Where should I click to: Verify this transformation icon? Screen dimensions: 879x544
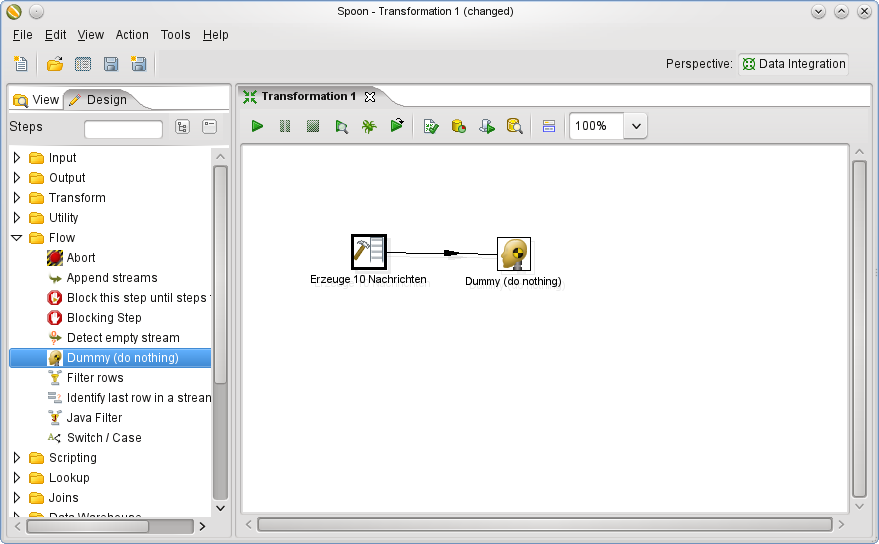[x=431, y=126]
